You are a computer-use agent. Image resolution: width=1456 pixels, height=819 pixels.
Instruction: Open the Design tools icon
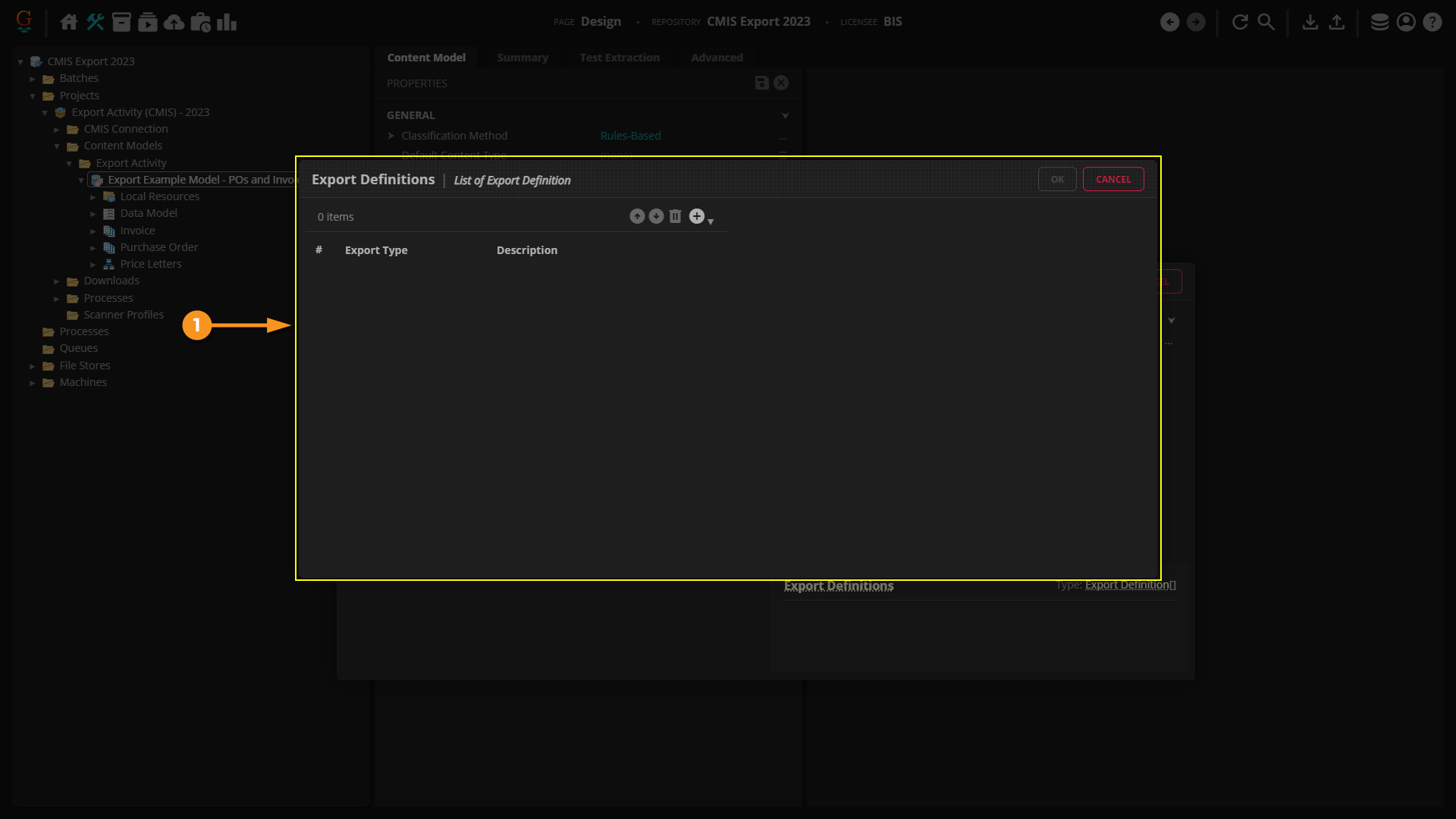click(x=95, y=22)
